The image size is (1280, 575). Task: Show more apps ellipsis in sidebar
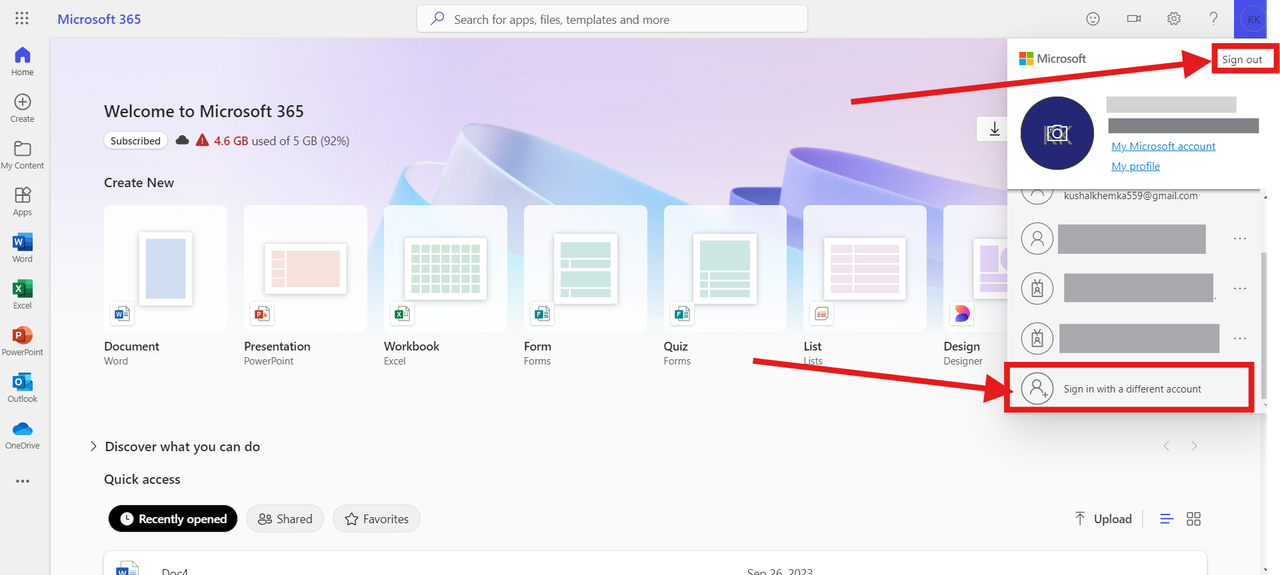click(22, 481)
